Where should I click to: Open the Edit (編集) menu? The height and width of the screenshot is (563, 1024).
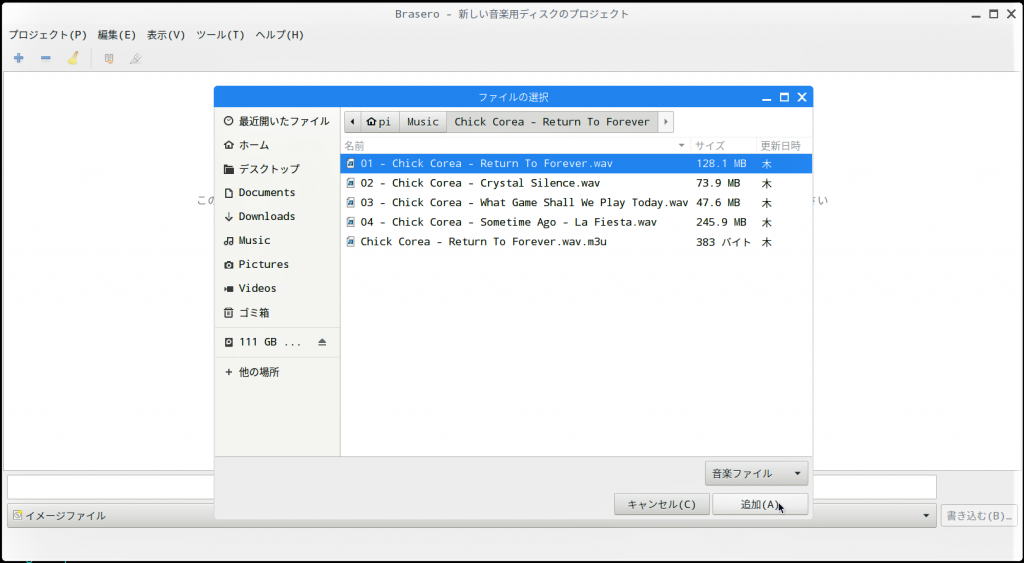tap(117, 35)
